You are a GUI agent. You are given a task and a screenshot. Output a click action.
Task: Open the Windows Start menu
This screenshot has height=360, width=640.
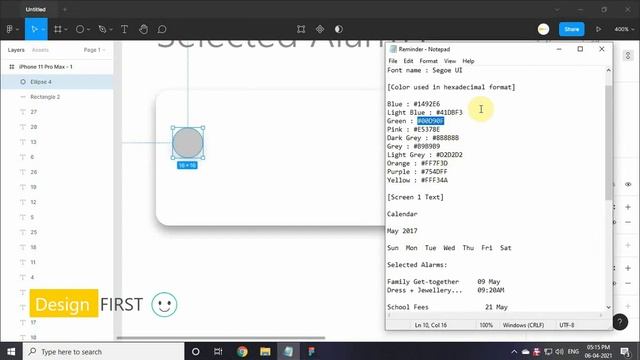pos(11,351)
